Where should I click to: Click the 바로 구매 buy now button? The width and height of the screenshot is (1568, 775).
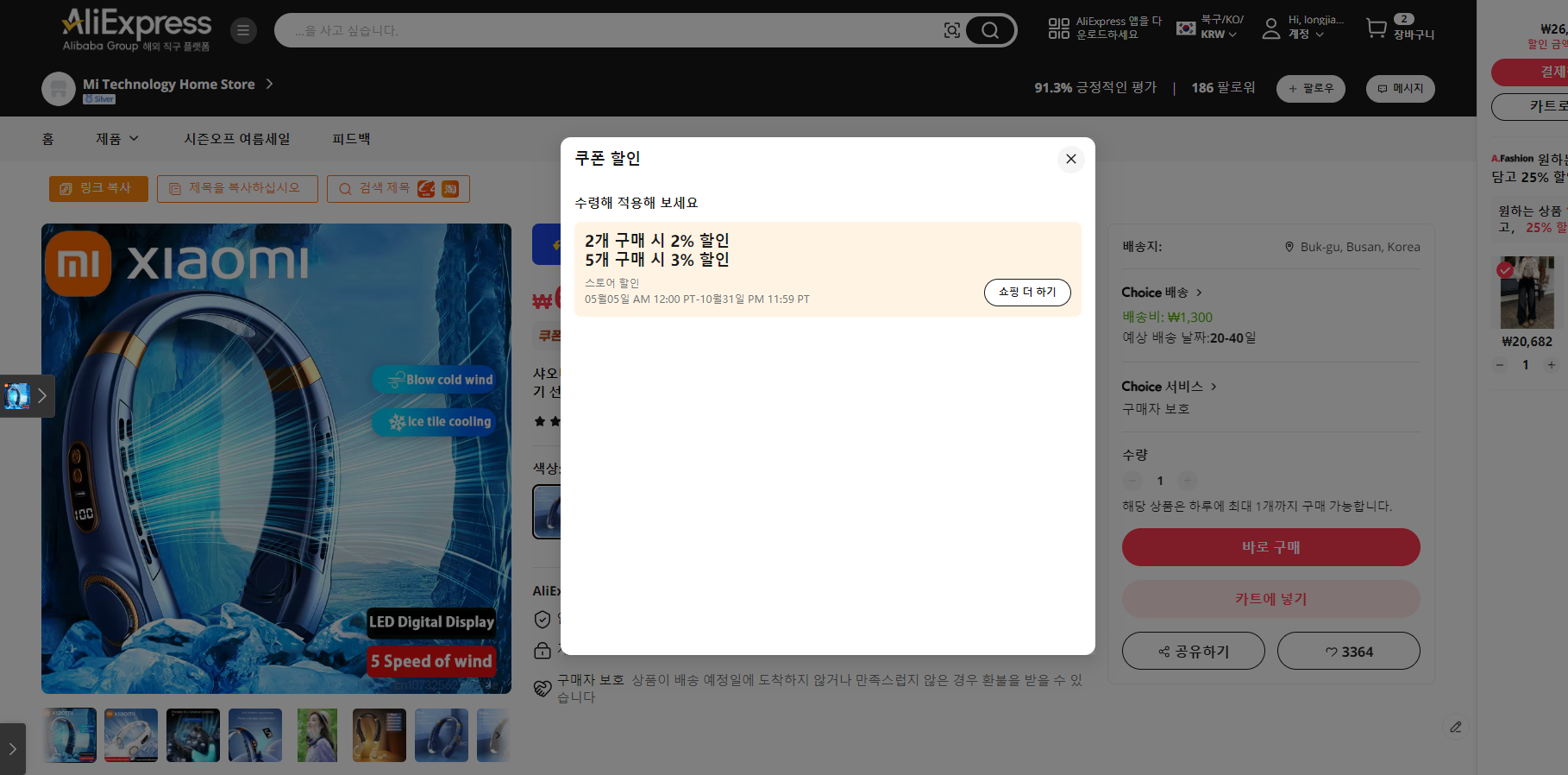click(1270, 547)
